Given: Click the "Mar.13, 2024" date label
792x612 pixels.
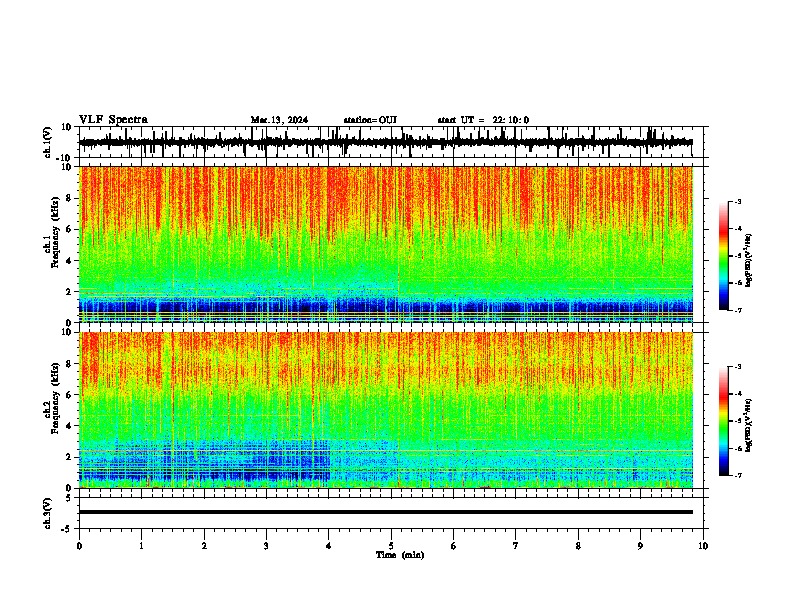Looking at the screenshot, I should (279, 120).
